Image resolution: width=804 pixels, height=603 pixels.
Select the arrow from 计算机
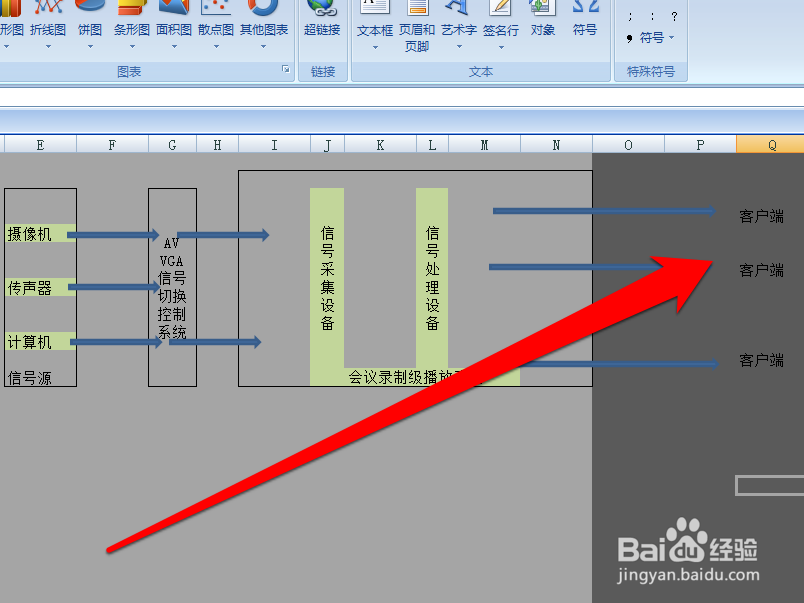click(116, 341)
